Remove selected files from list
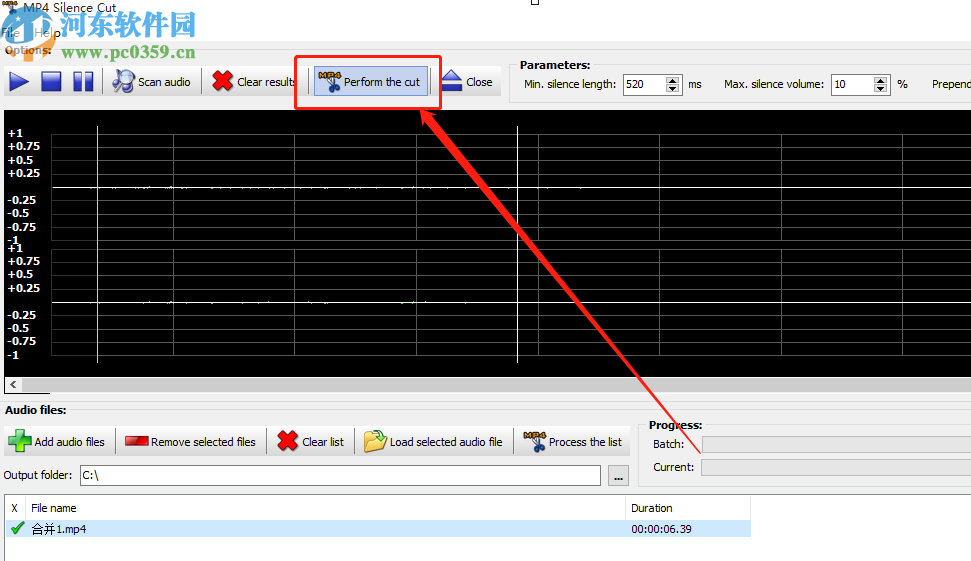Image resolution: width=971 pixels, height=561 pixels. [x=191, y=441]
